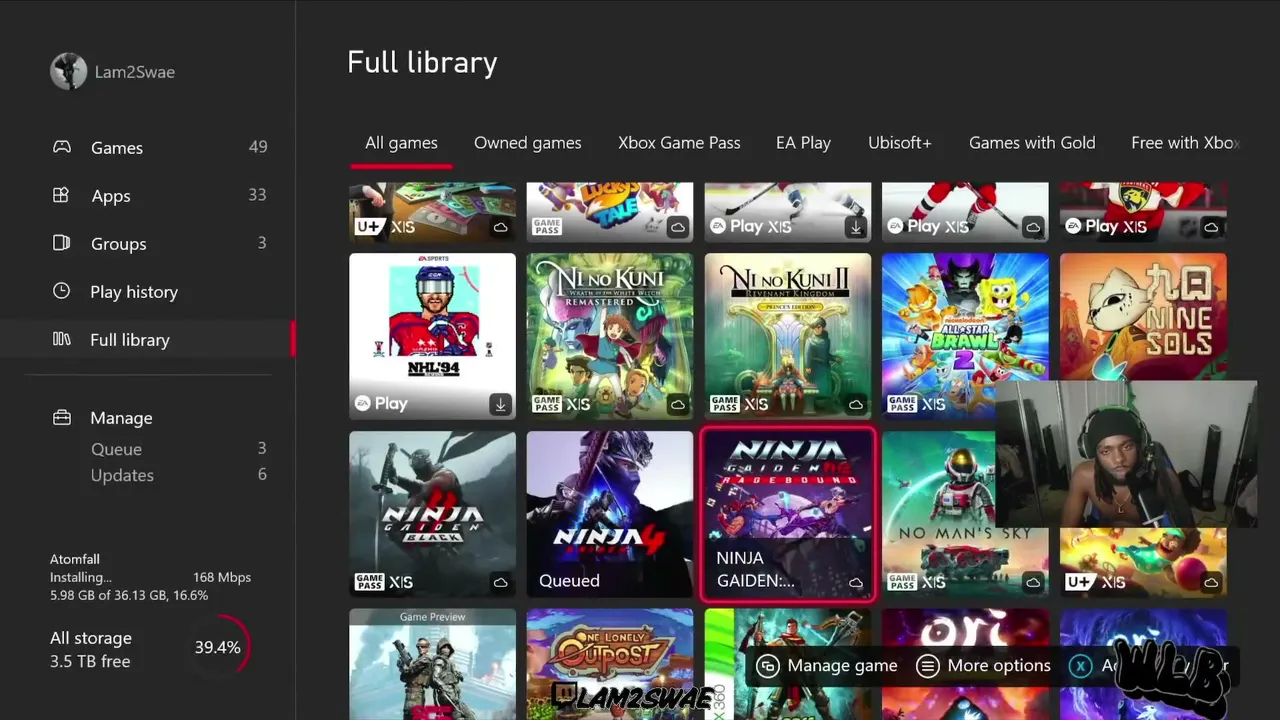Click Game Pass badge on No Man's Sky
The height and width of the screenshot is (720, 1280).
point(902,582)
